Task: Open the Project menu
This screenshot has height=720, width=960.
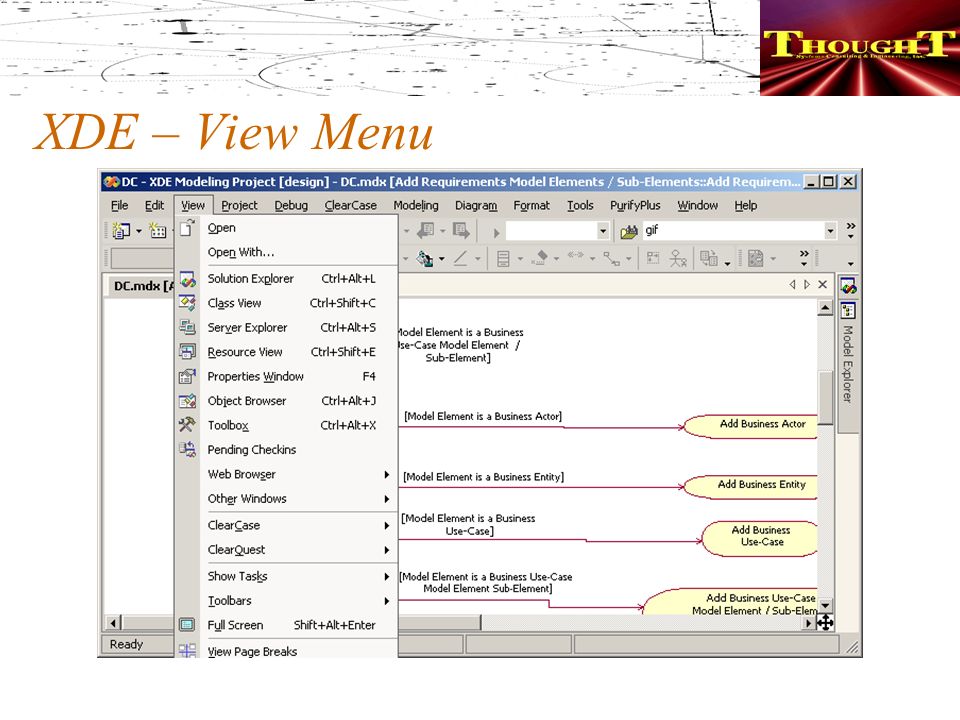Action: 239,205
